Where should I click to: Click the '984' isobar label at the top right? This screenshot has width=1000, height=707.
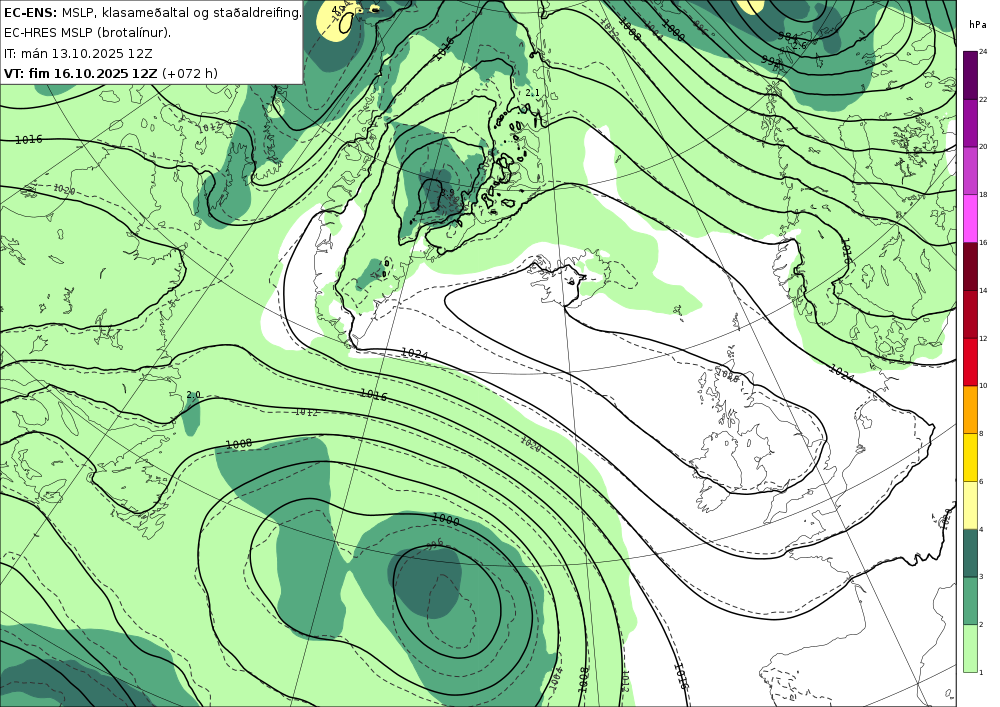tap(788, 37)
